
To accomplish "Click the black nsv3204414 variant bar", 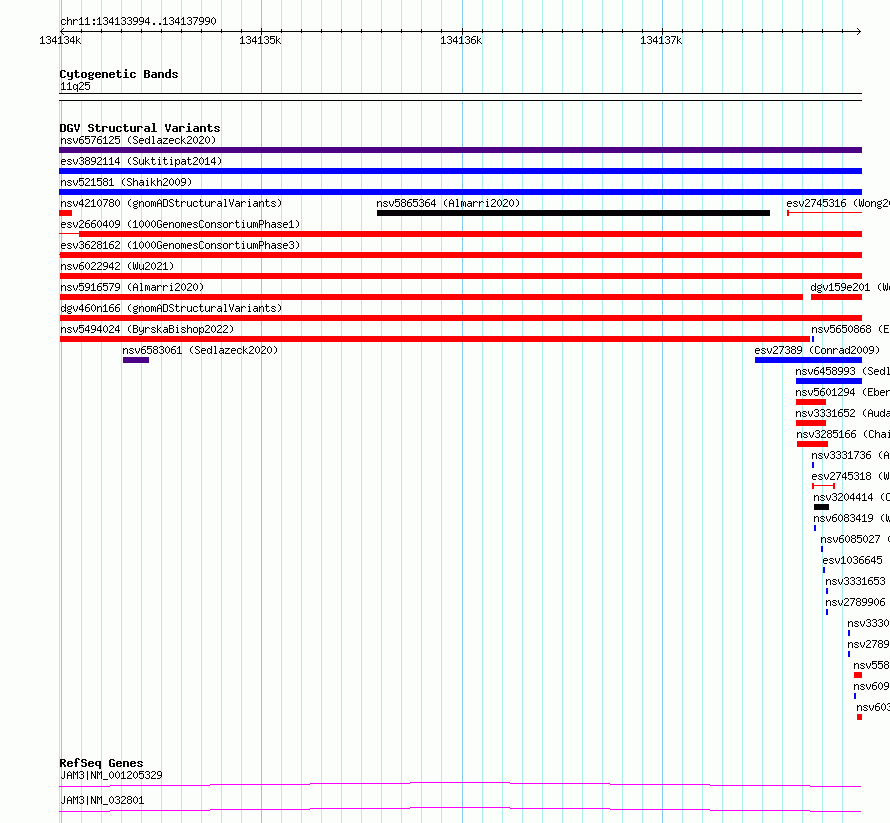I will pyautogui.click(x=821, y=507).
